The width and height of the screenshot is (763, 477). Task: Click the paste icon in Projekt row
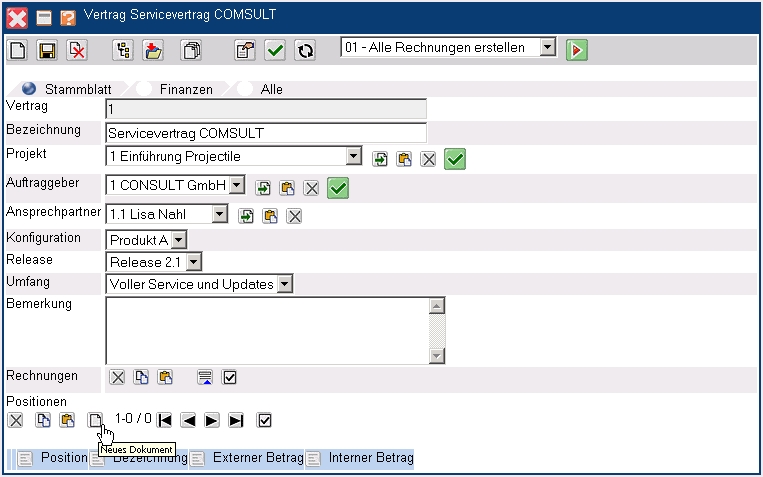404,159
